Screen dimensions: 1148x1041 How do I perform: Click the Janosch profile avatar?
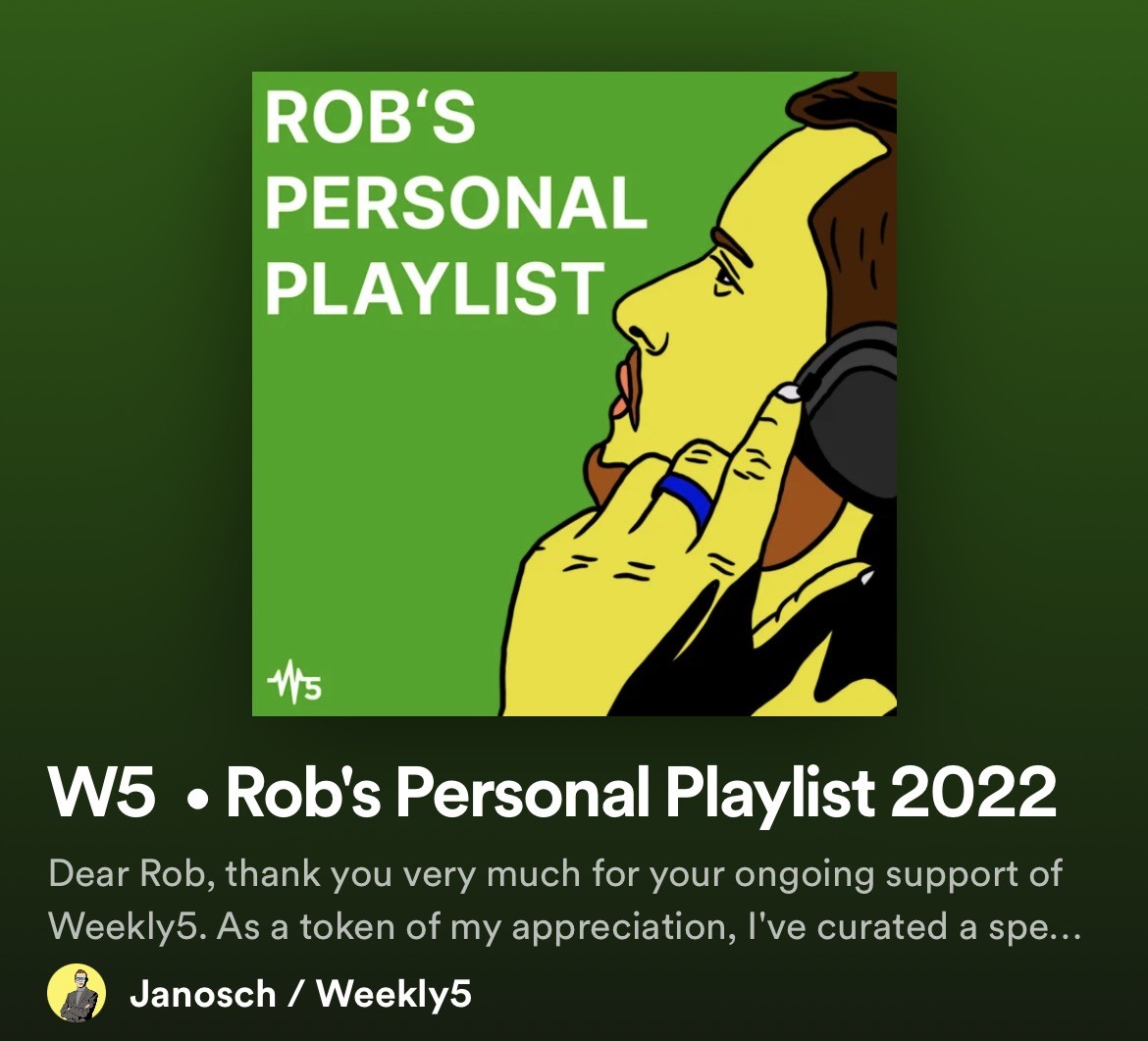[77, 994]
